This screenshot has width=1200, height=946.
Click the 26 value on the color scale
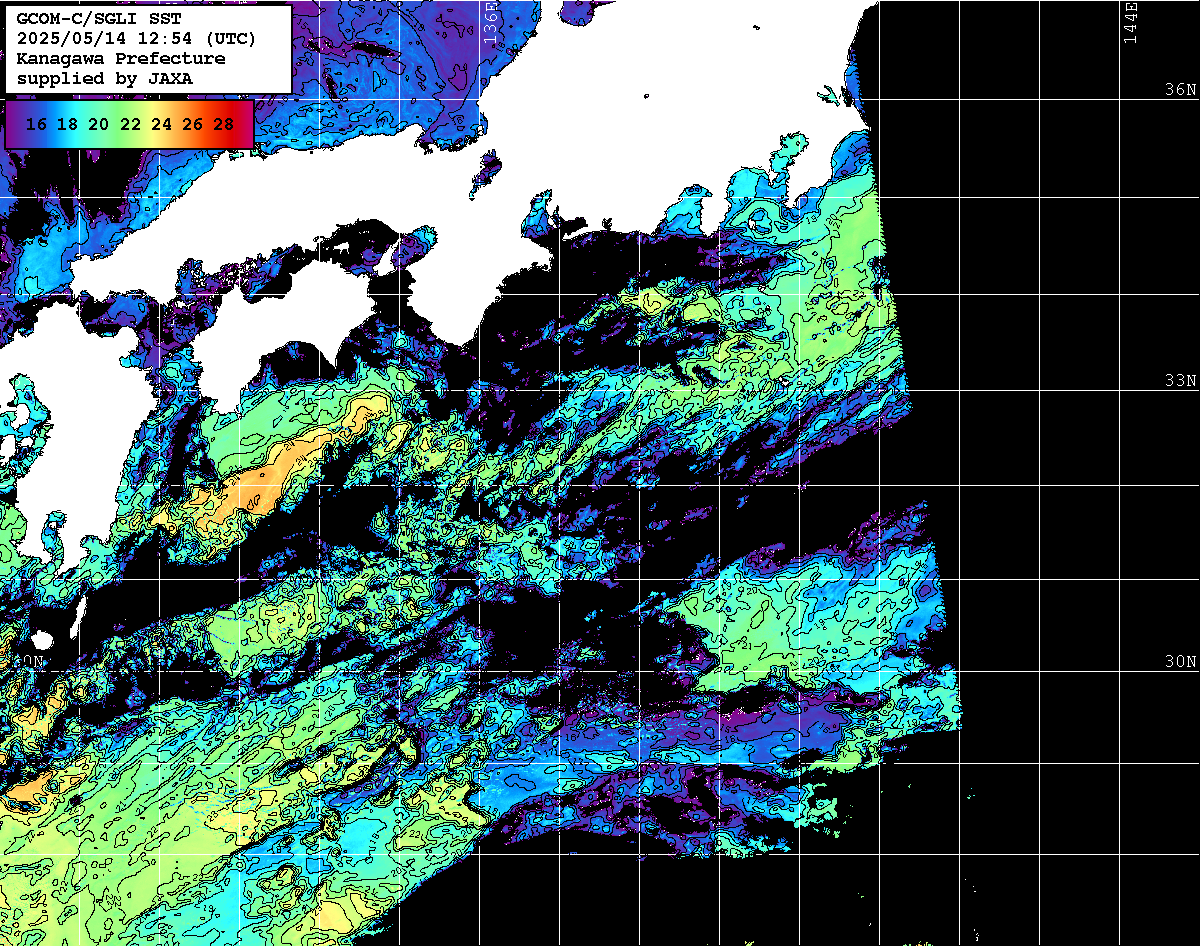click(x=193, y=125)
